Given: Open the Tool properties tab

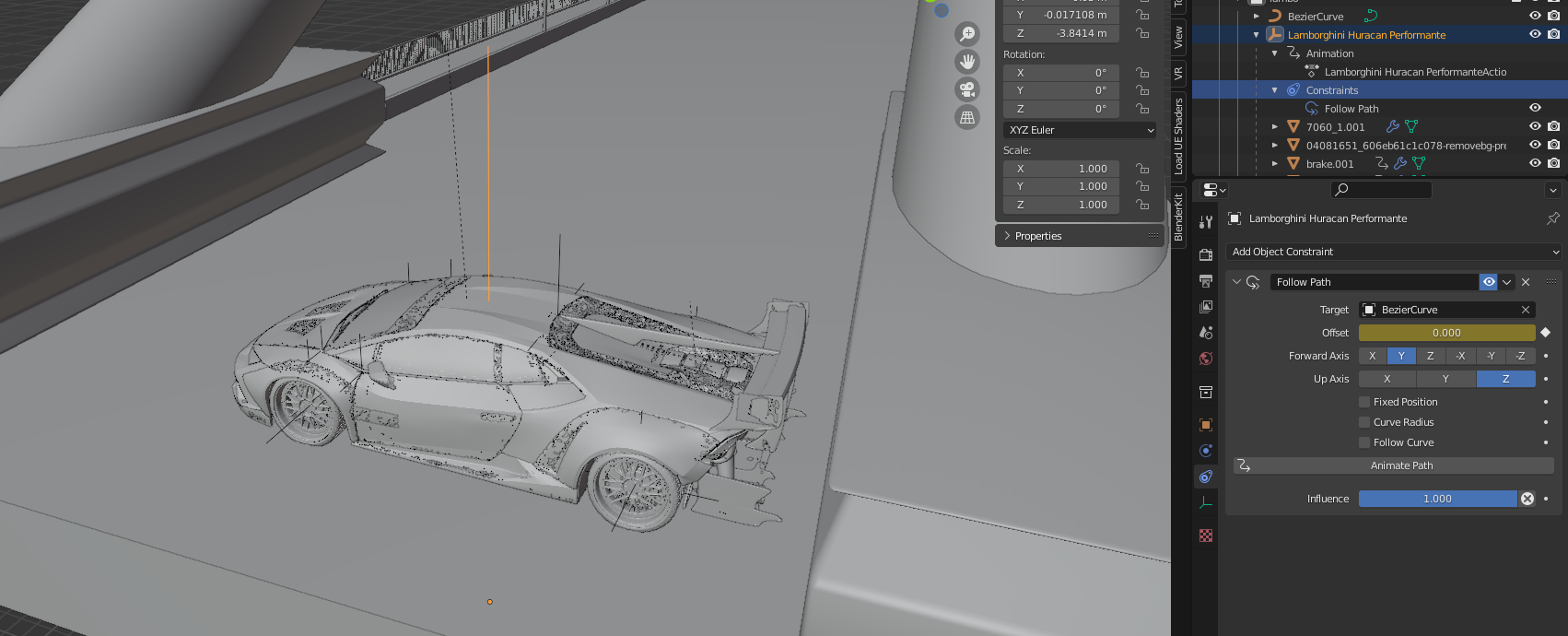Looking at the screenshot, I should pyautogui.click(x=1206, y=222).
